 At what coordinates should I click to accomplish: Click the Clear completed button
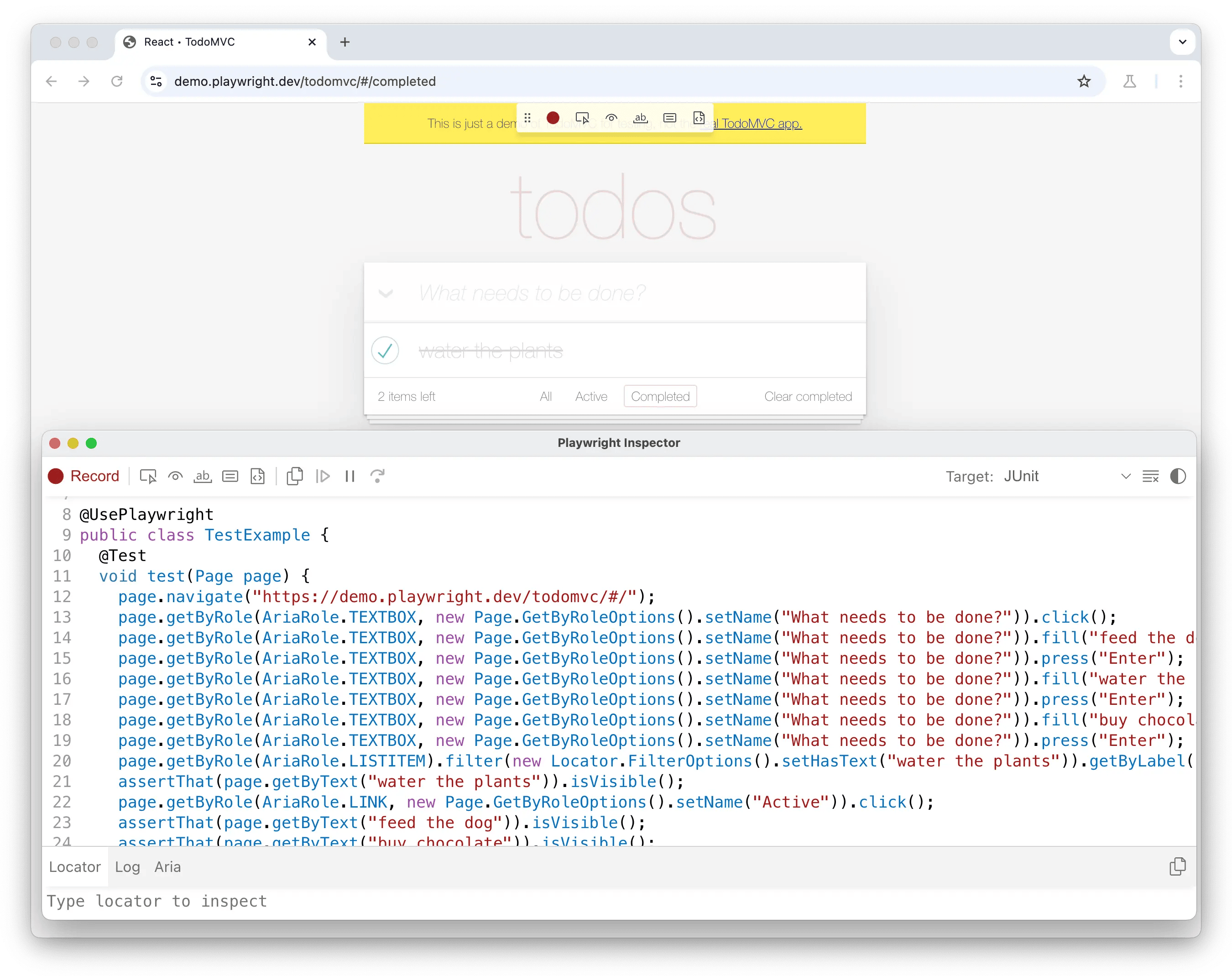point(808,397)
